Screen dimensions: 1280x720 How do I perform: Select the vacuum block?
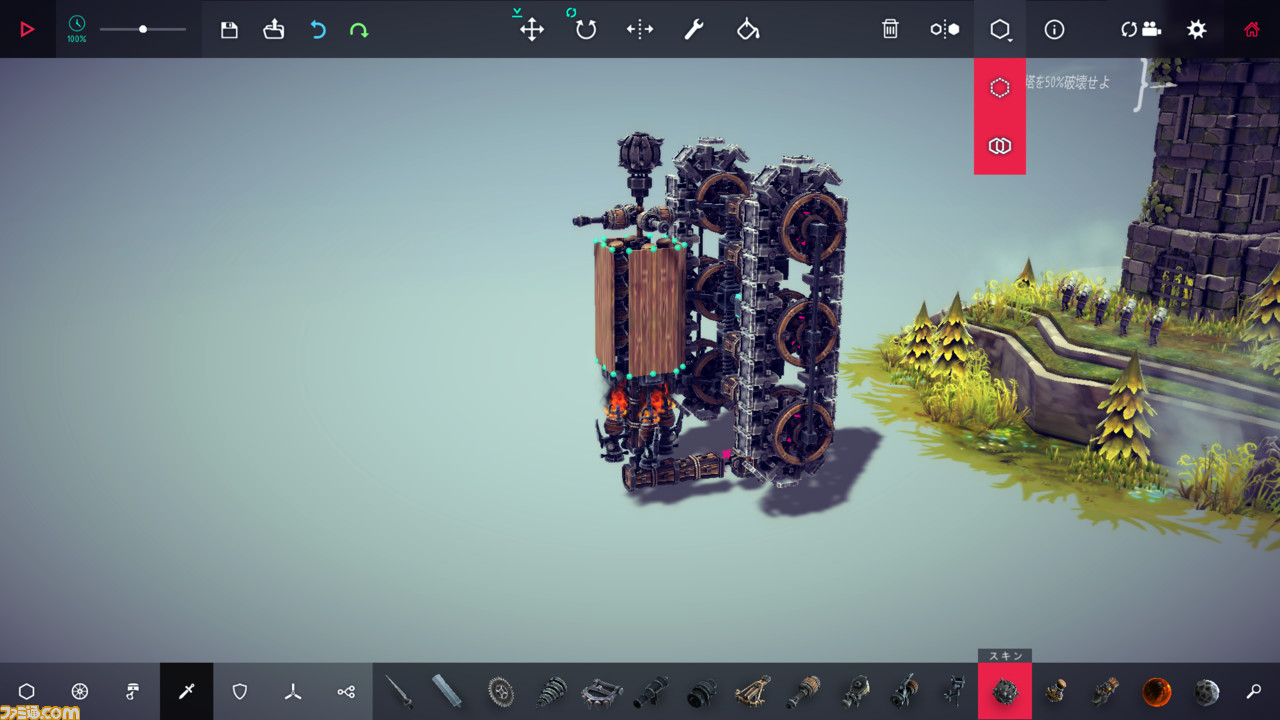click(x=855, y=691)
